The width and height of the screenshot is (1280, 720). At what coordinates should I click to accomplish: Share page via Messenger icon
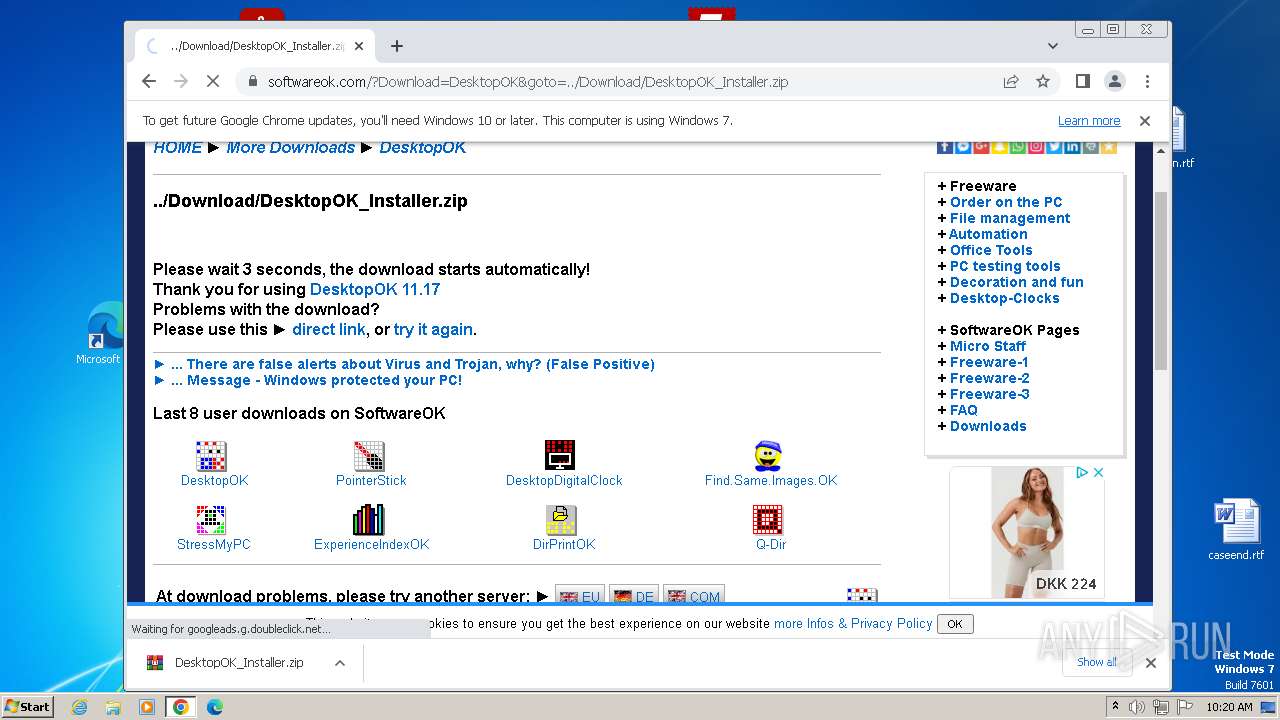pos(963,147)
